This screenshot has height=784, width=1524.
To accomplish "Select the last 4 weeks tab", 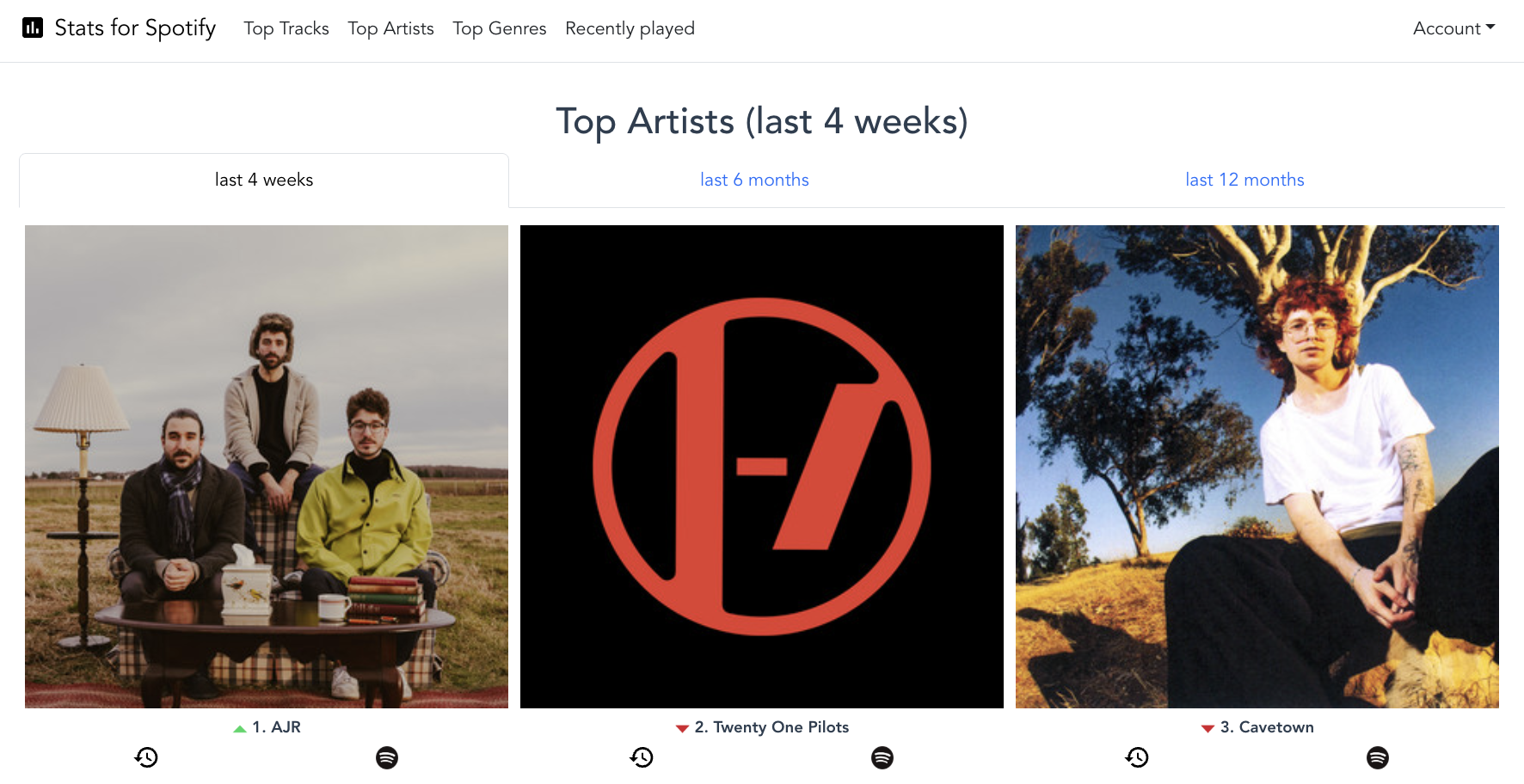I will coord(264,181).
